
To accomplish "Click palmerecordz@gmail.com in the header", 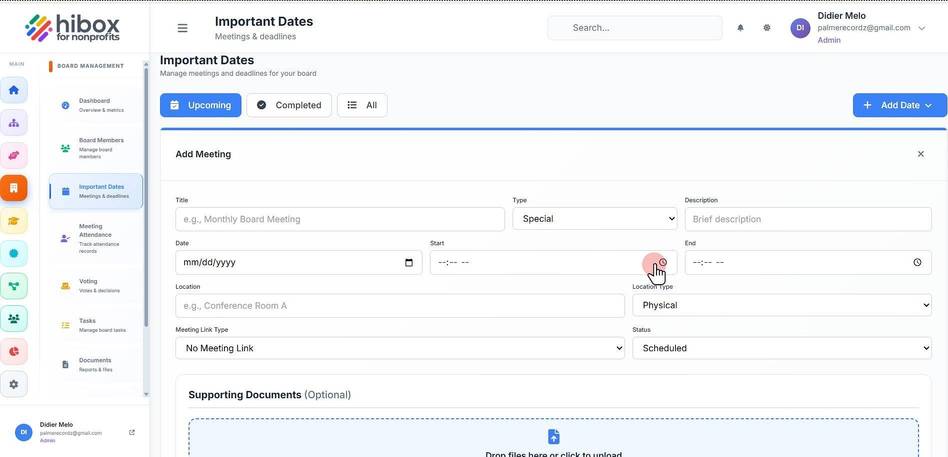I will [863, 28].
